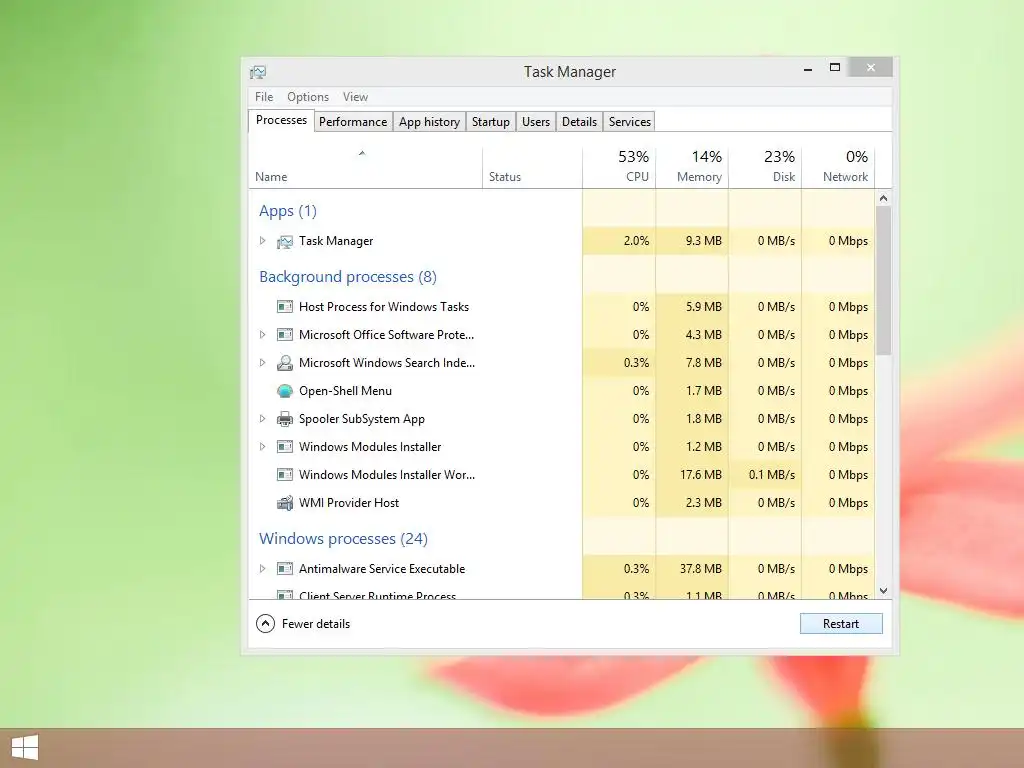Switch to the Services tab
Image resolution: width=1024 pixels, height=768 pixels.
click(x=630, y=122)
